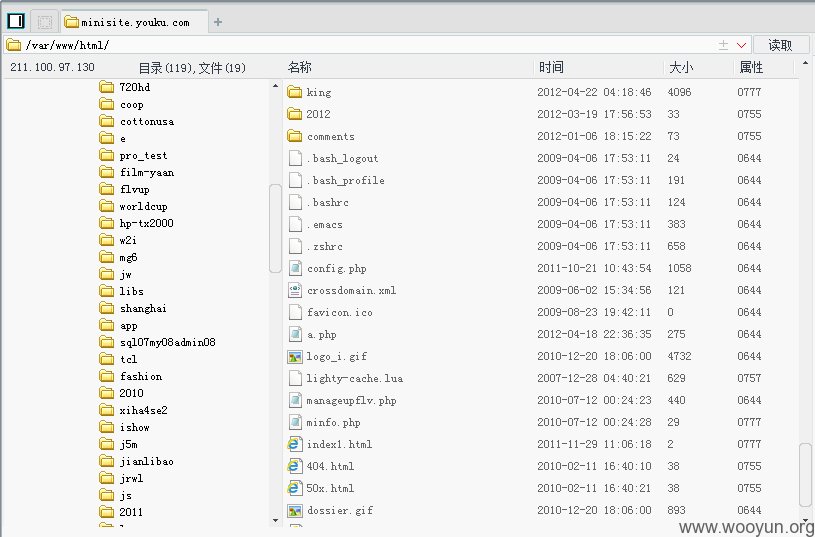The image size is (815, 537).
Task: Select the sql07my08admin08 folder
Action: [157, 342]
